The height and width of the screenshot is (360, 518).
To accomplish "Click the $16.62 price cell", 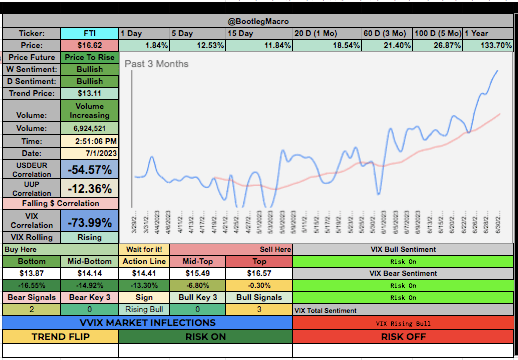I will pyautogui.click(x=89, y=45).
